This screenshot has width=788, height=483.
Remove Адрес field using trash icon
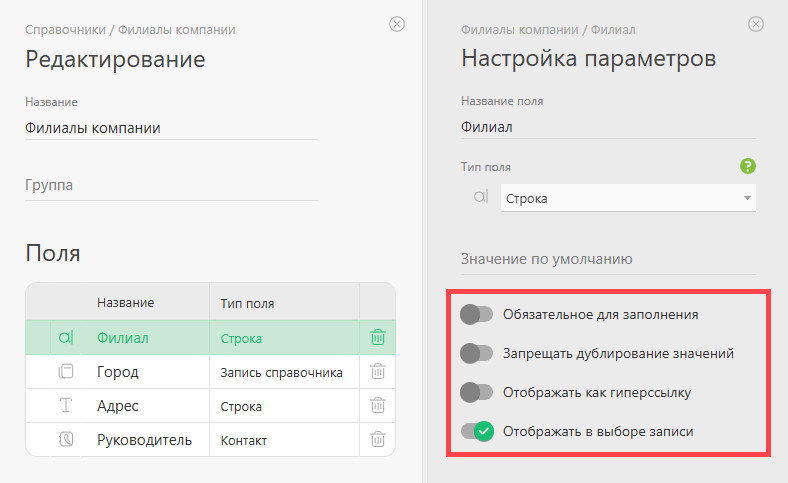point(377,406)
